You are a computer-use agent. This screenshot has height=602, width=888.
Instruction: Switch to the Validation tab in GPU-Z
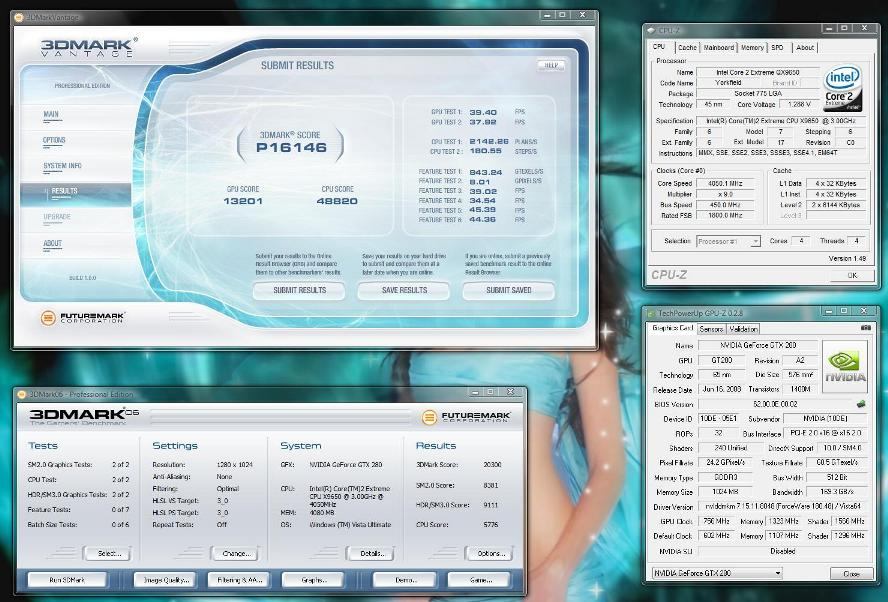click(743, 329)
